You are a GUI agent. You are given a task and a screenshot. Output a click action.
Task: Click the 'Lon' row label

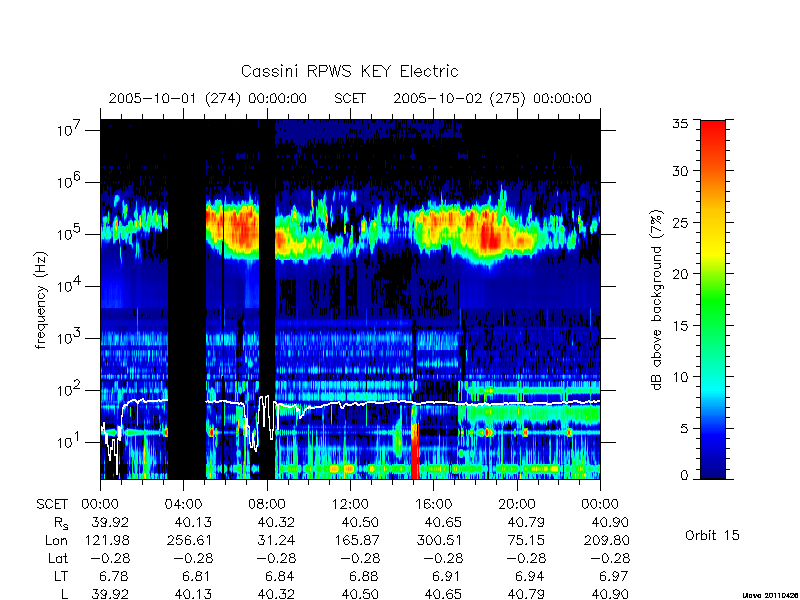pos(56,540)
